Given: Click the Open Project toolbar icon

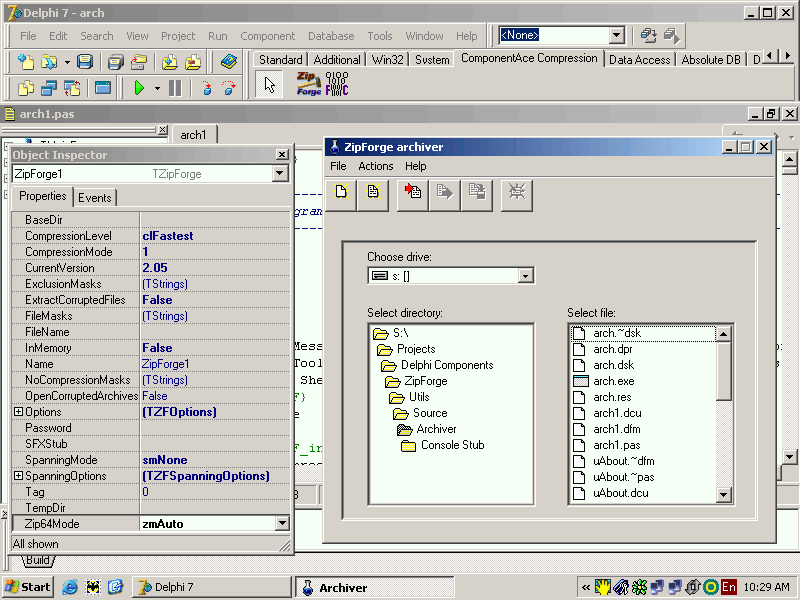Looking at the screenshot, I should pyautogui.click(x=137, y=62).
